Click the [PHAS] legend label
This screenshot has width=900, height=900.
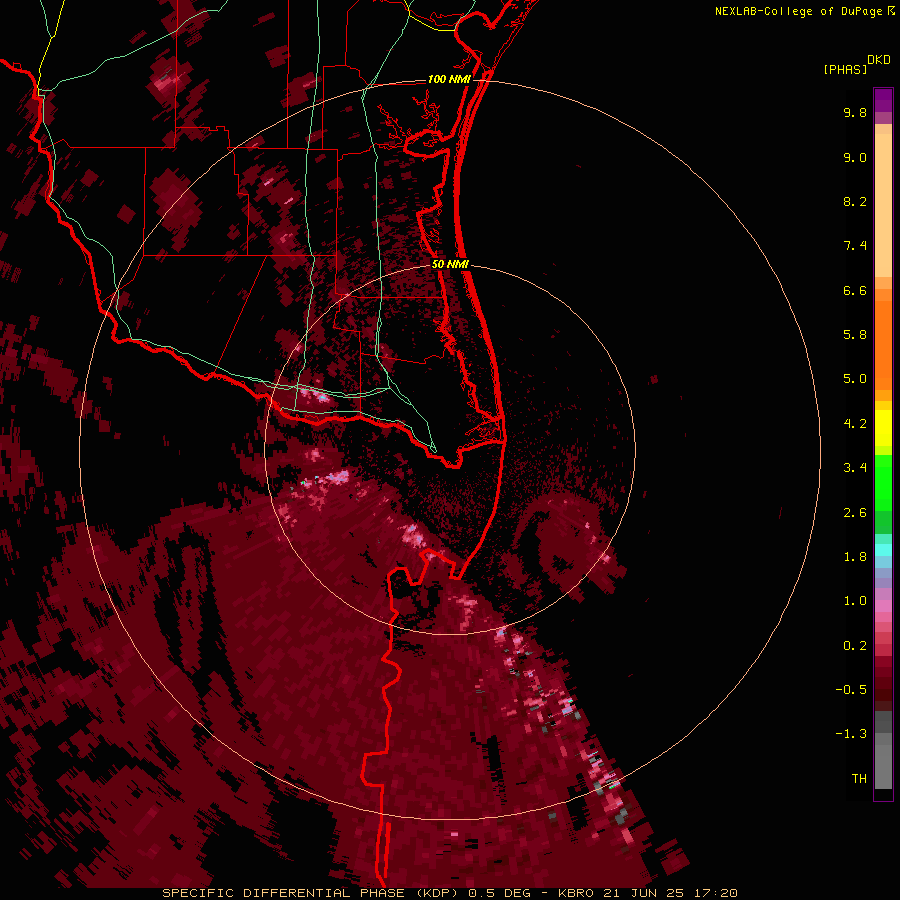pos(845,70)
